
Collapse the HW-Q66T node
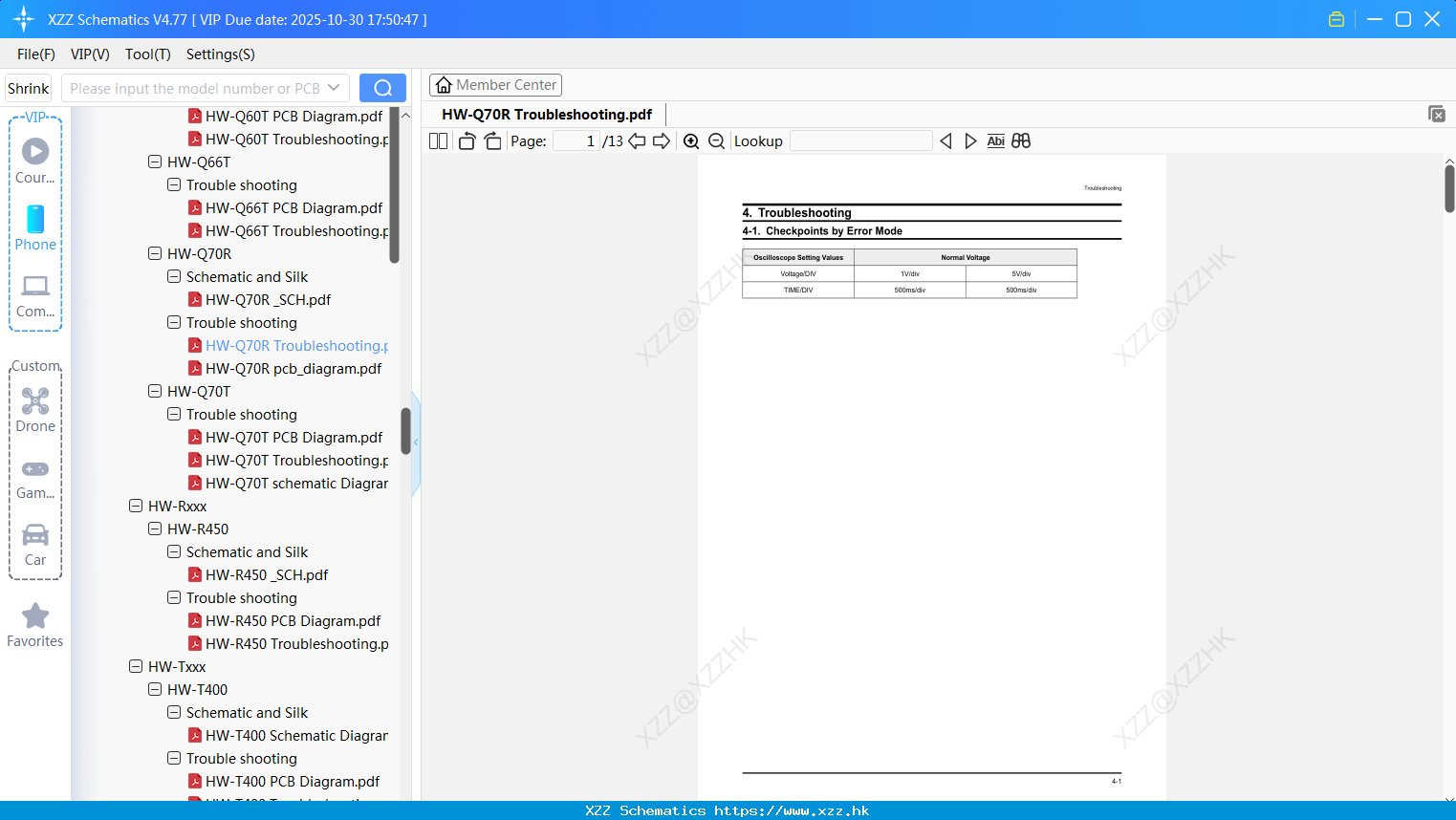[155, 162]
